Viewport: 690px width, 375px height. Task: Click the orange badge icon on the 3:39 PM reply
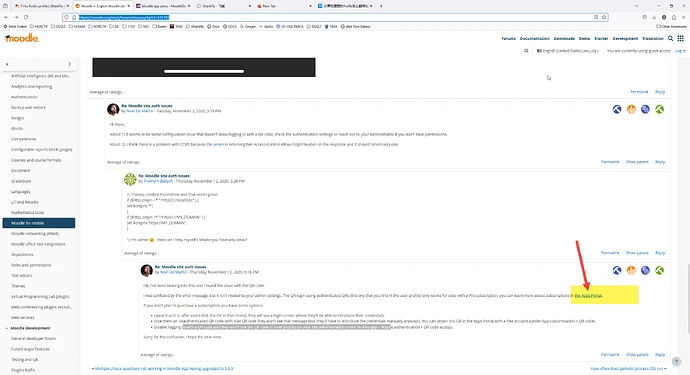(x=631, y=109)
